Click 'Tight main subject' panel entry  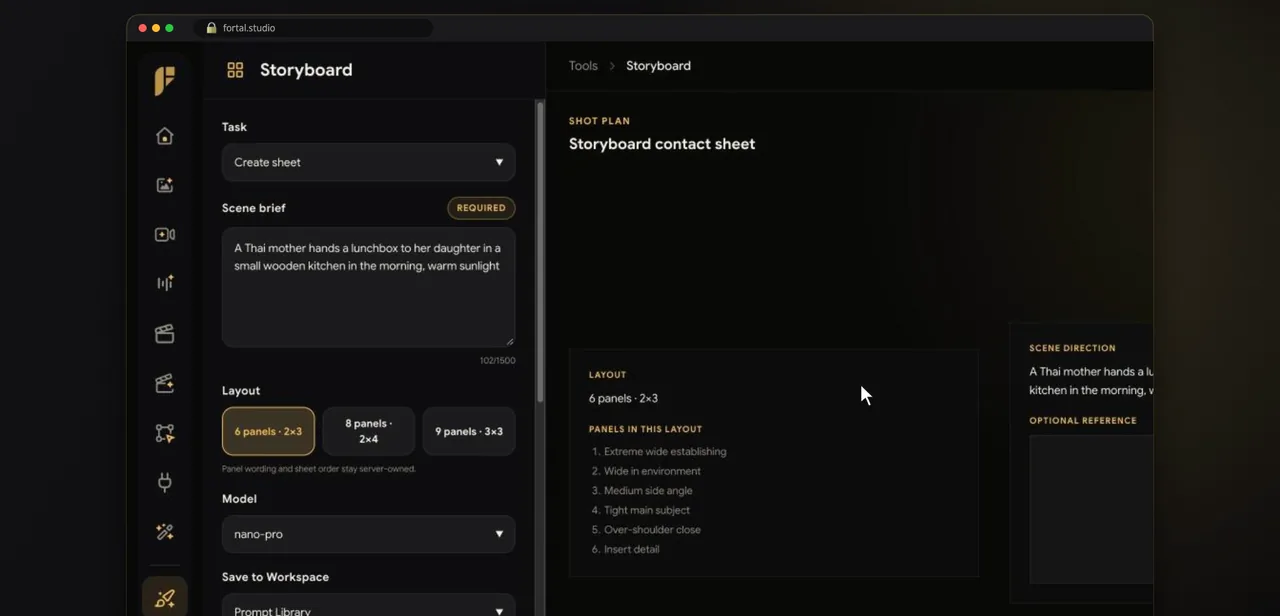pos(647,510)
